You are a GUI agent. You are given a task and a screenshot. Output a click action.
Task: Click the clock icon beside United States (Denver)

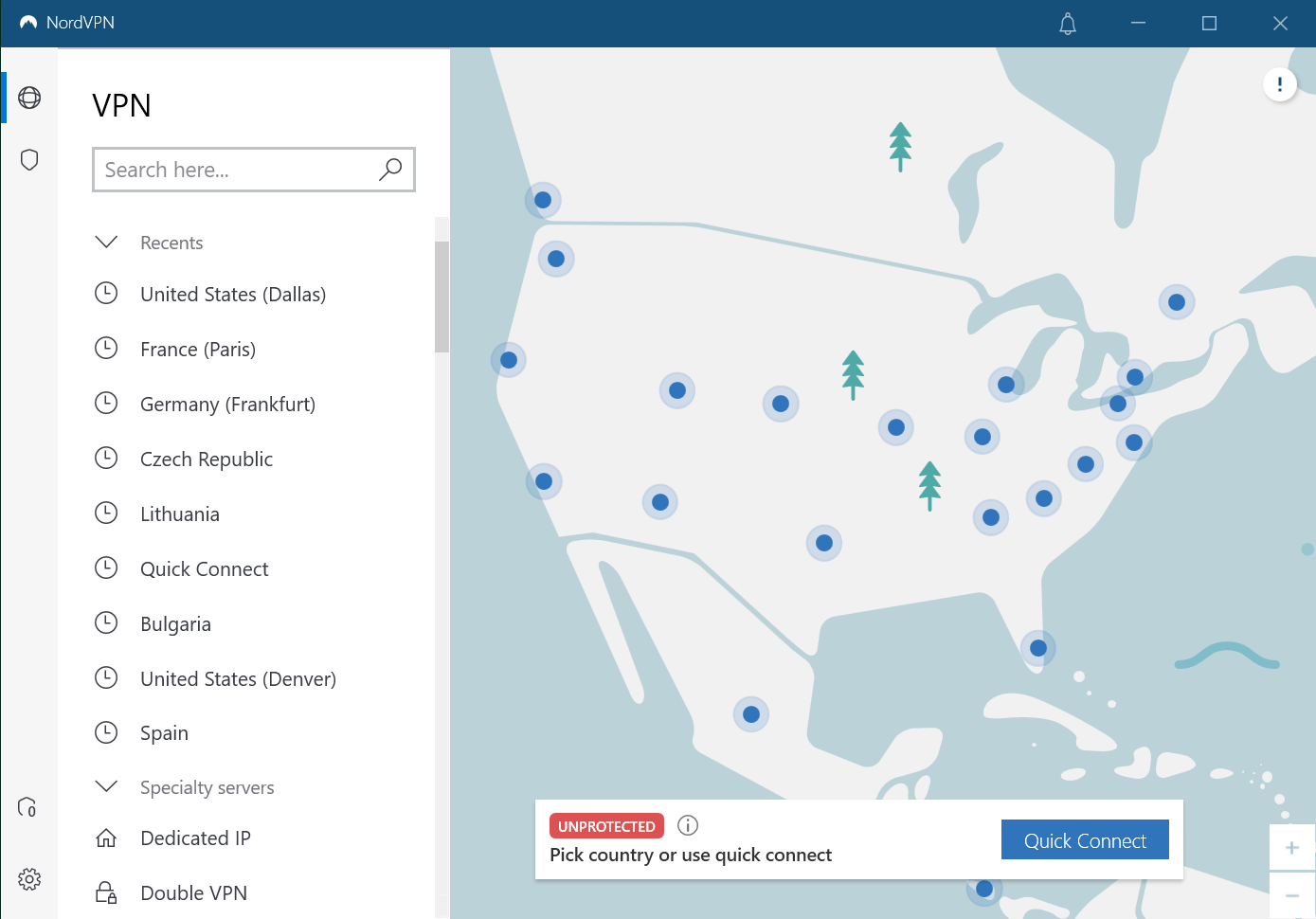(x=106, y=678)
